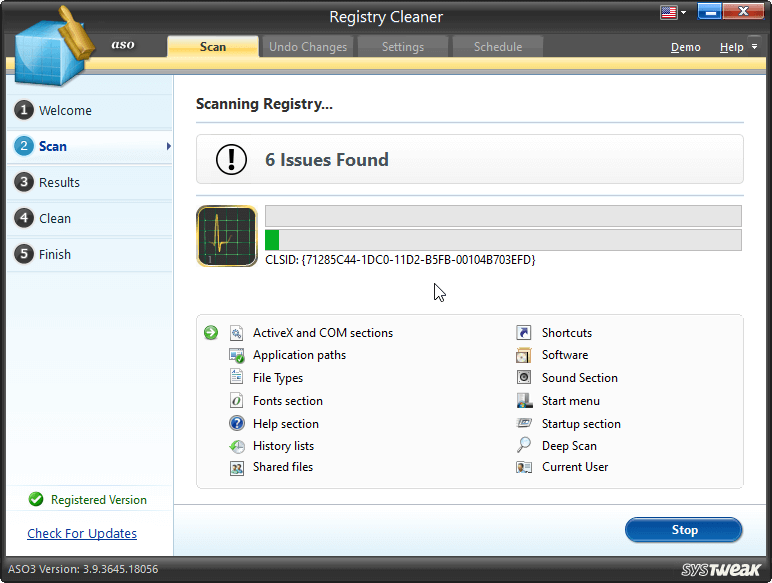Click the ASO cube logo
772x583 pixels.
coord(52,49)
